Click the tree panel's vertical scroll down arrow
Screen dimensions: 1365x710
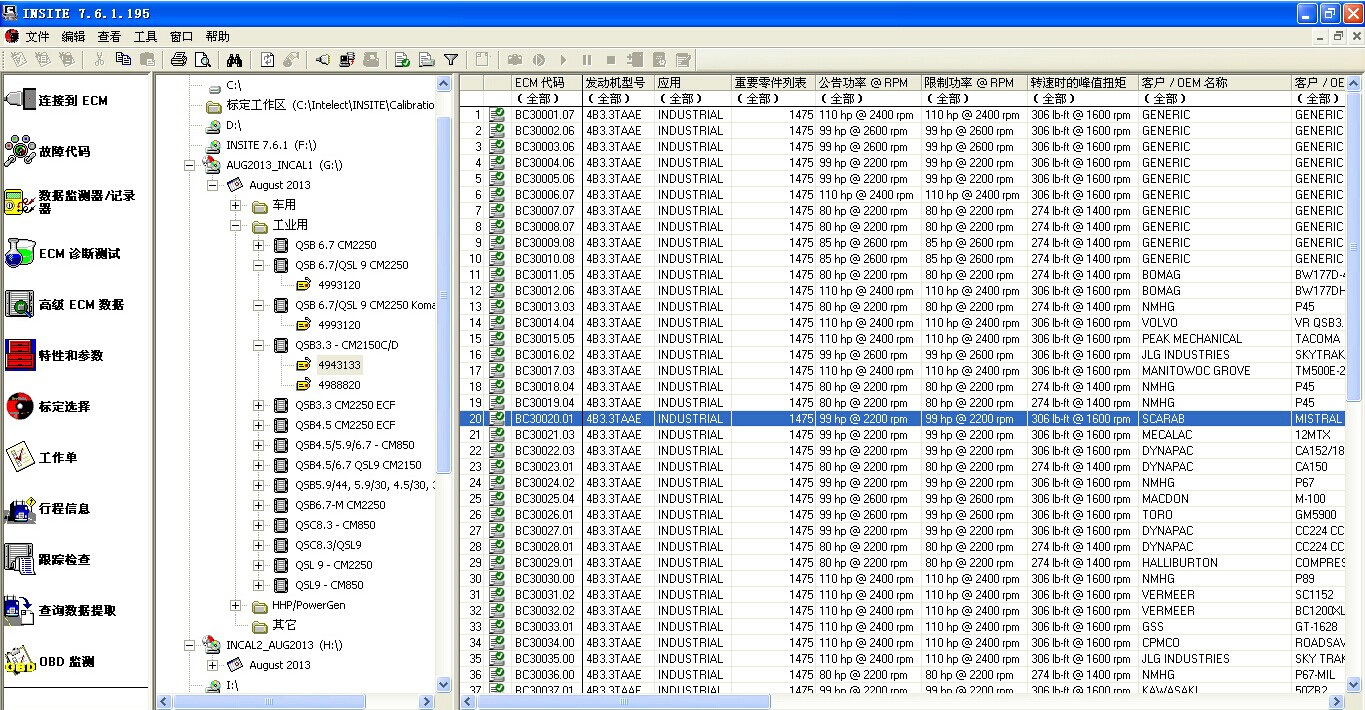445,685
